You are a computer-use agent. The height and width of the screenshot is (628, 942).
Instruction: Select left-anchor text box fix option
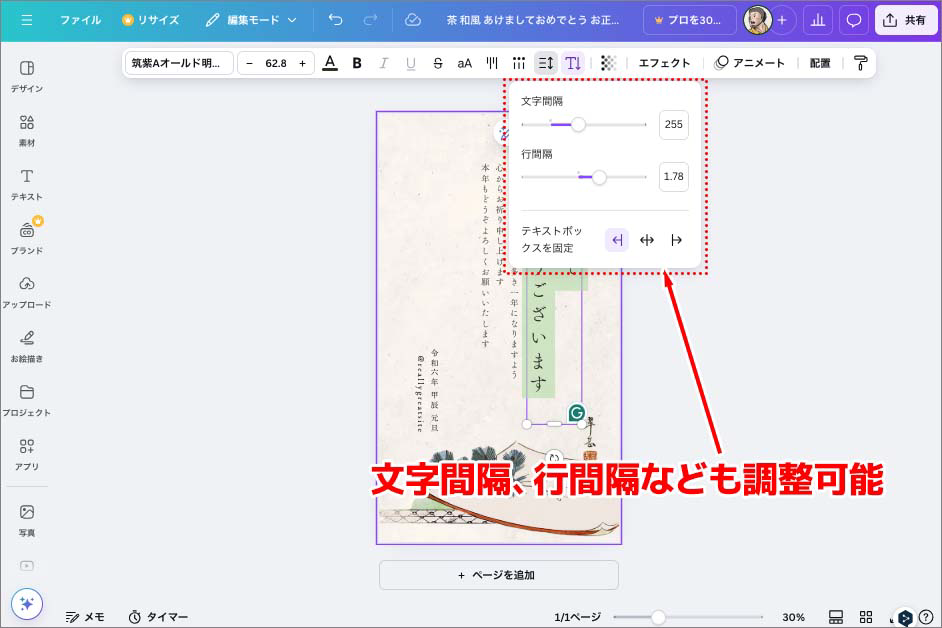point(617,239)
